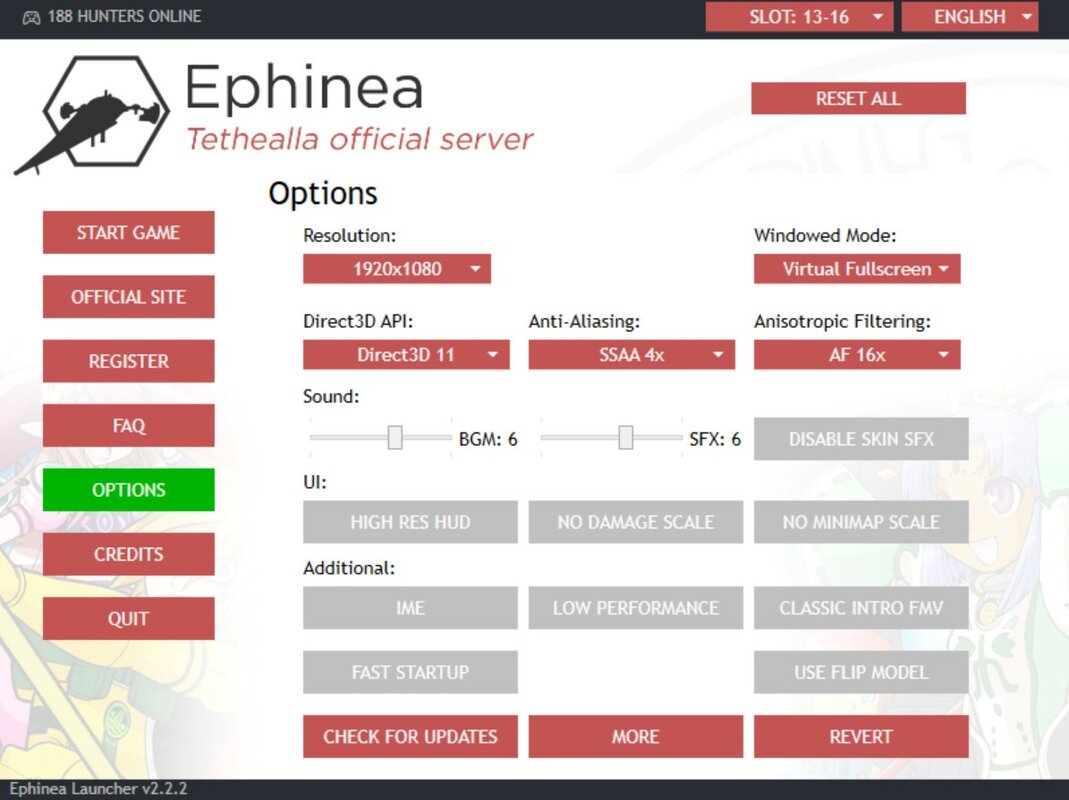Enable the IME option

410,608
